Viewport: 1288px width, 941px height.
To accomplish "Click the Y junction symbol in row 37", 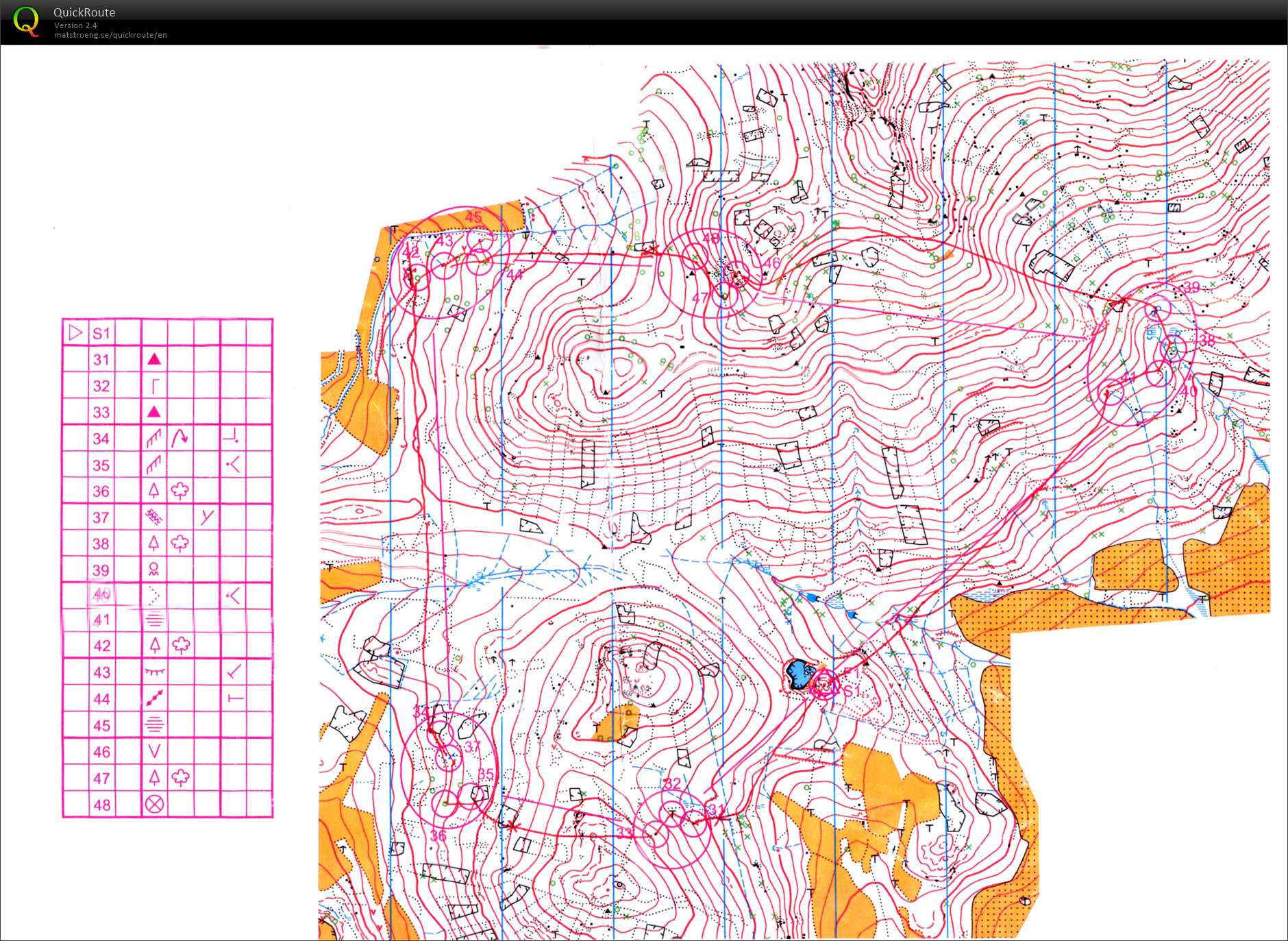I will pos(207,517).
